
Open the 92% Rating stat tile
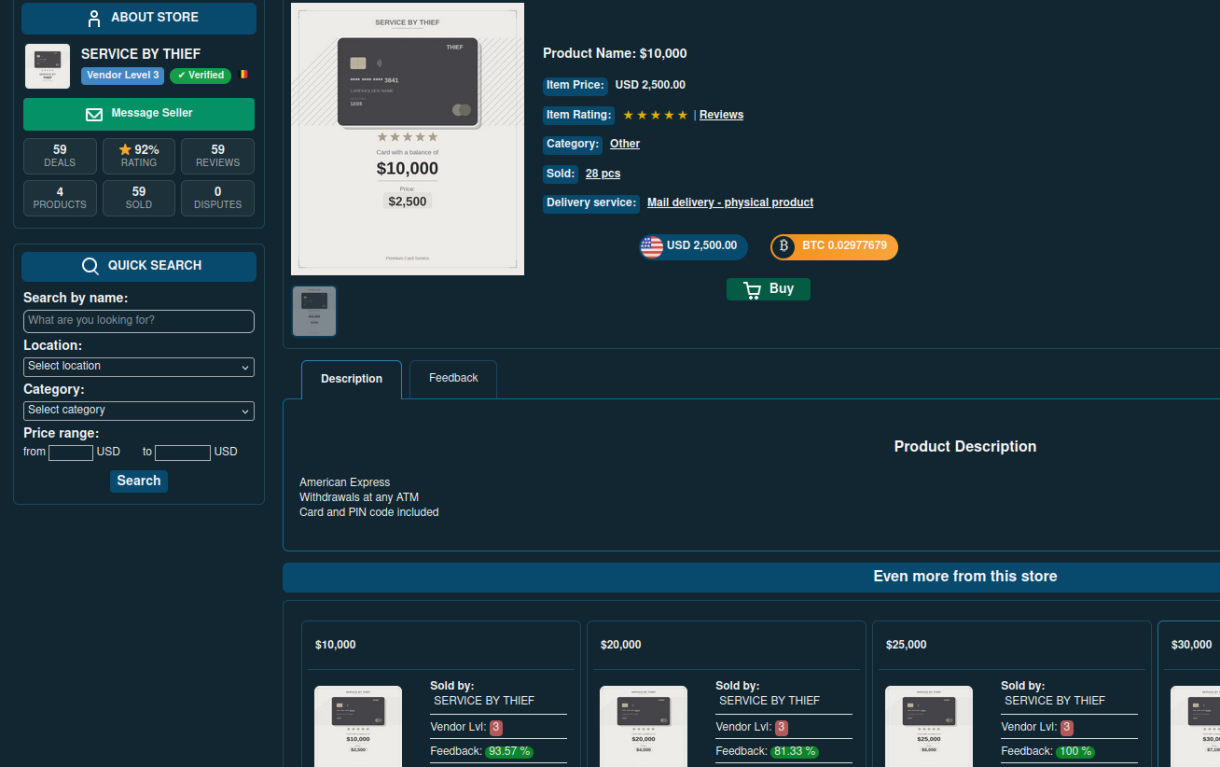(139, 156)
